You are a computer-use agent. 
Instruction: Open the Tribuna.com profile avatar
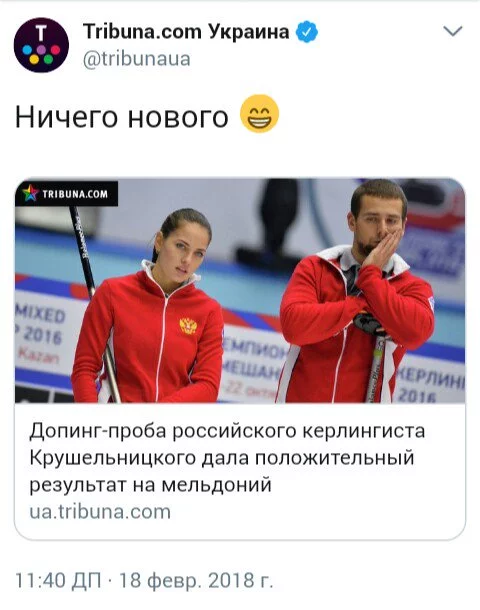pos(41,45)
